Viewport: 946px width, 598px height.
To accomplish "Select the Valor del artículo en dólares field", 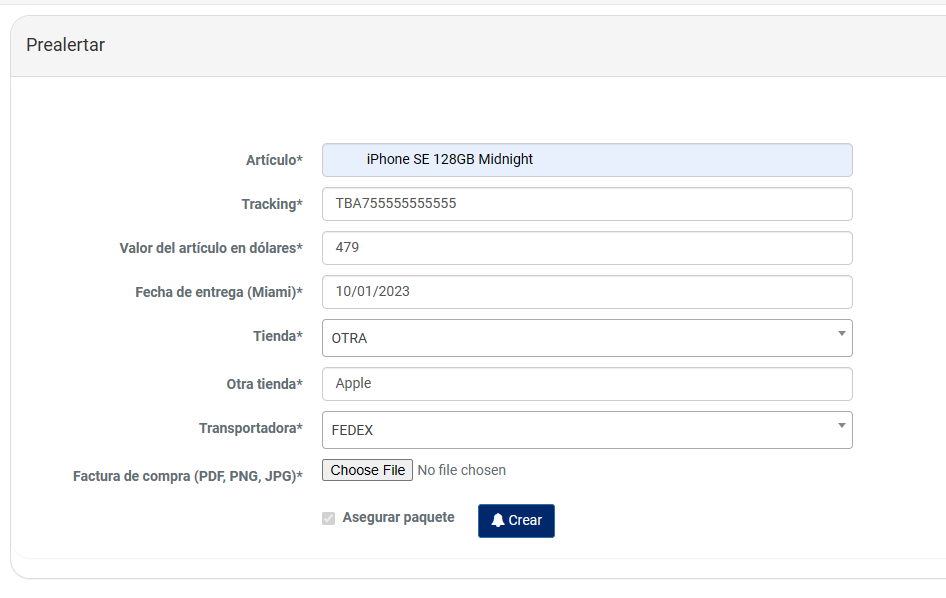I will [586, 248].
